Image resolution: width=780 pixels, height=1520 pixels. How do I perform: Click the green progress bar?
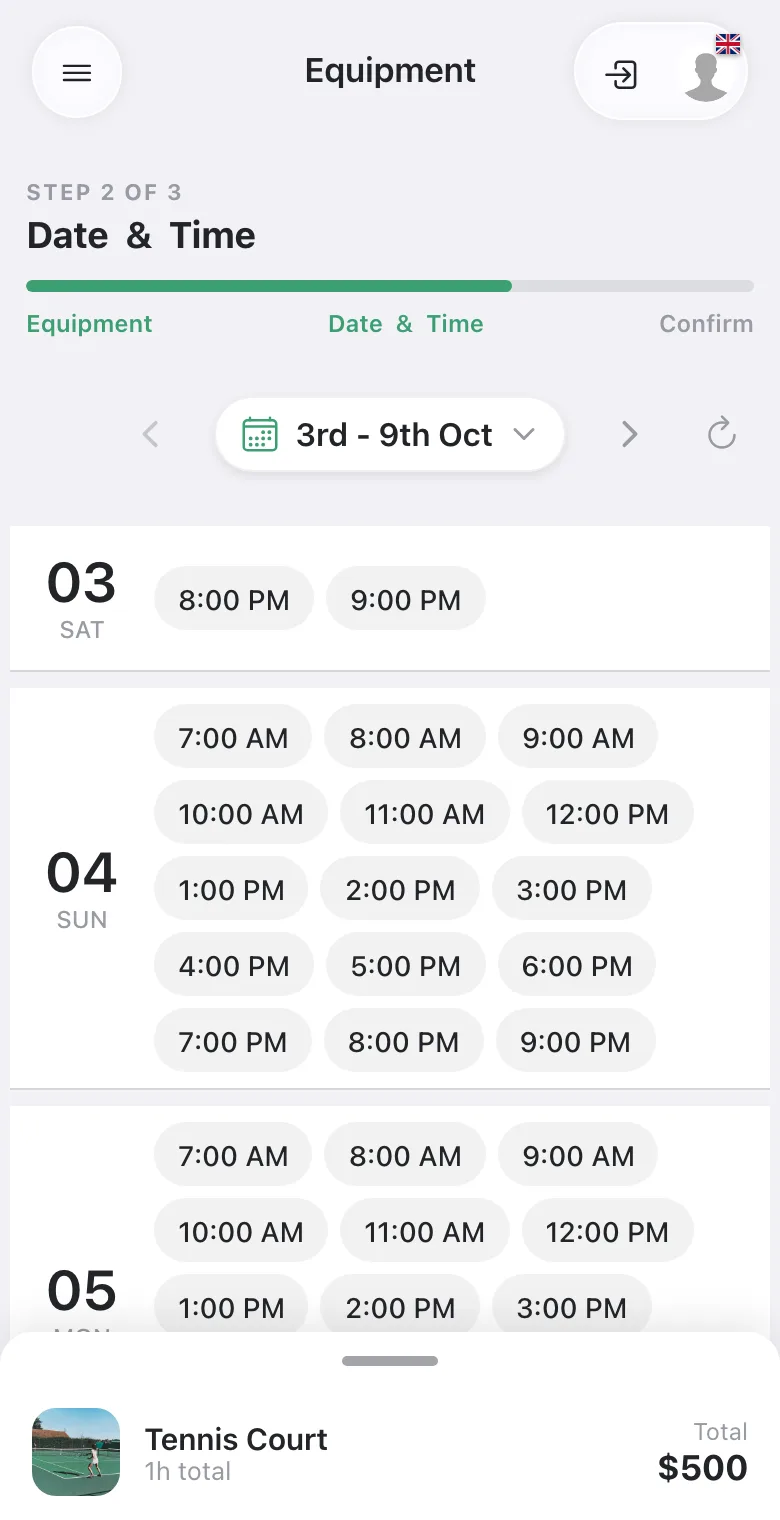tap(269, 286)
